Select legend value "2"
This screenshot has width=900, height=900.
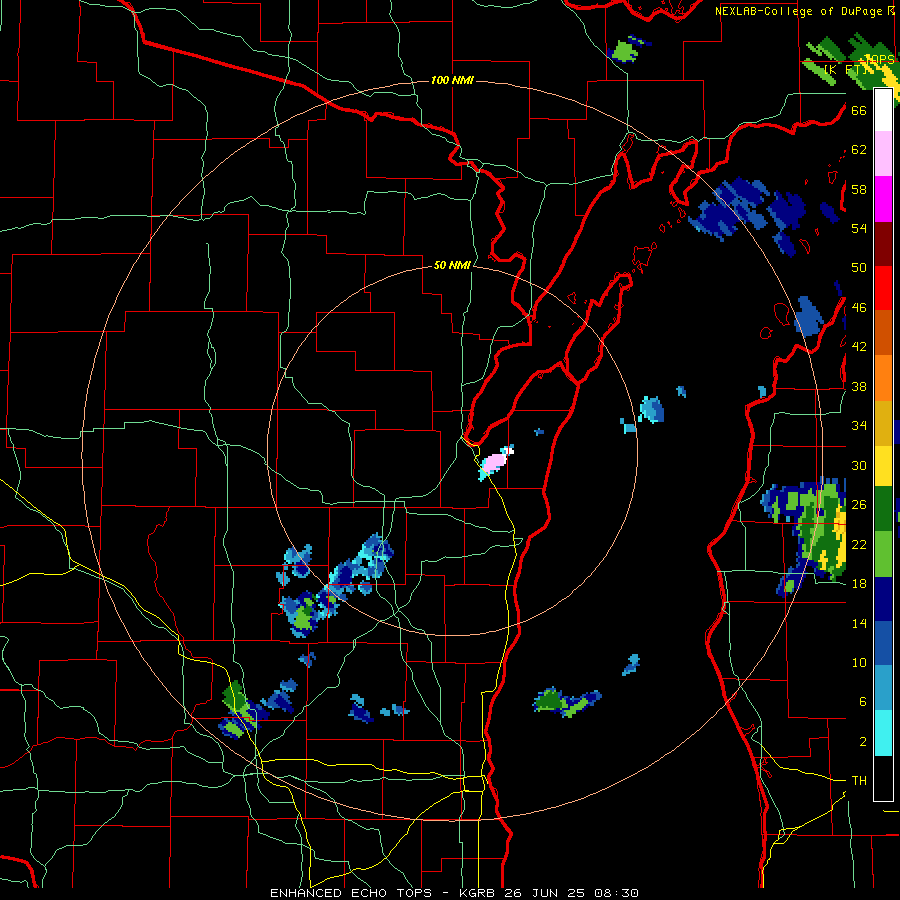(x=863, y=742)
